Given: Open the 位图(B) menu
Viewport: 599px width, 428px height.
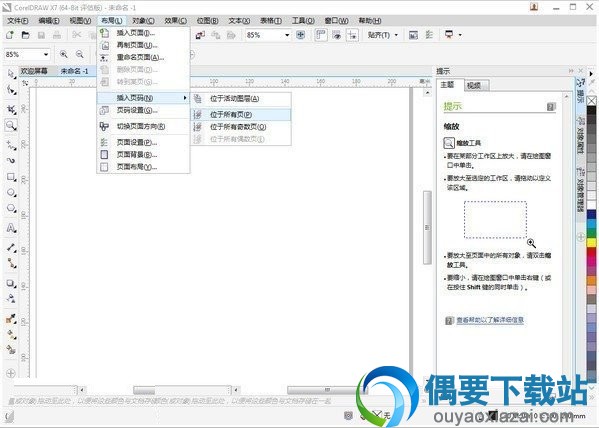Looking at the screenshot, I should coord(207,21).
